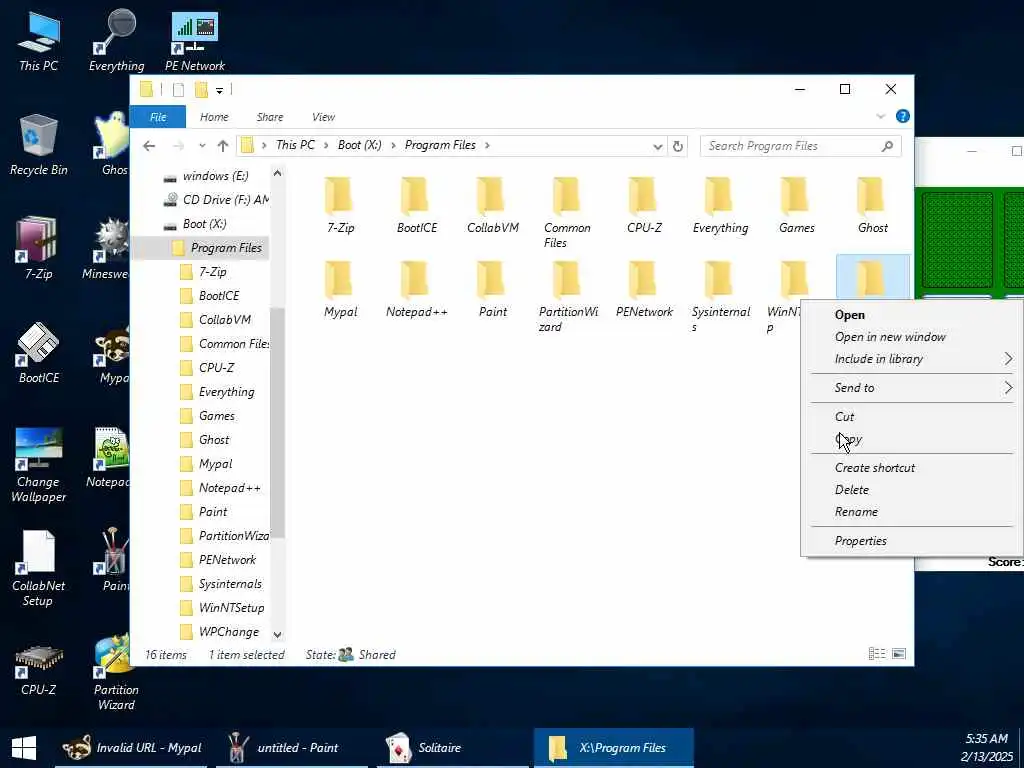Choose Open in new window
The image size is (1024, 768).
click(x=912, y=336)
